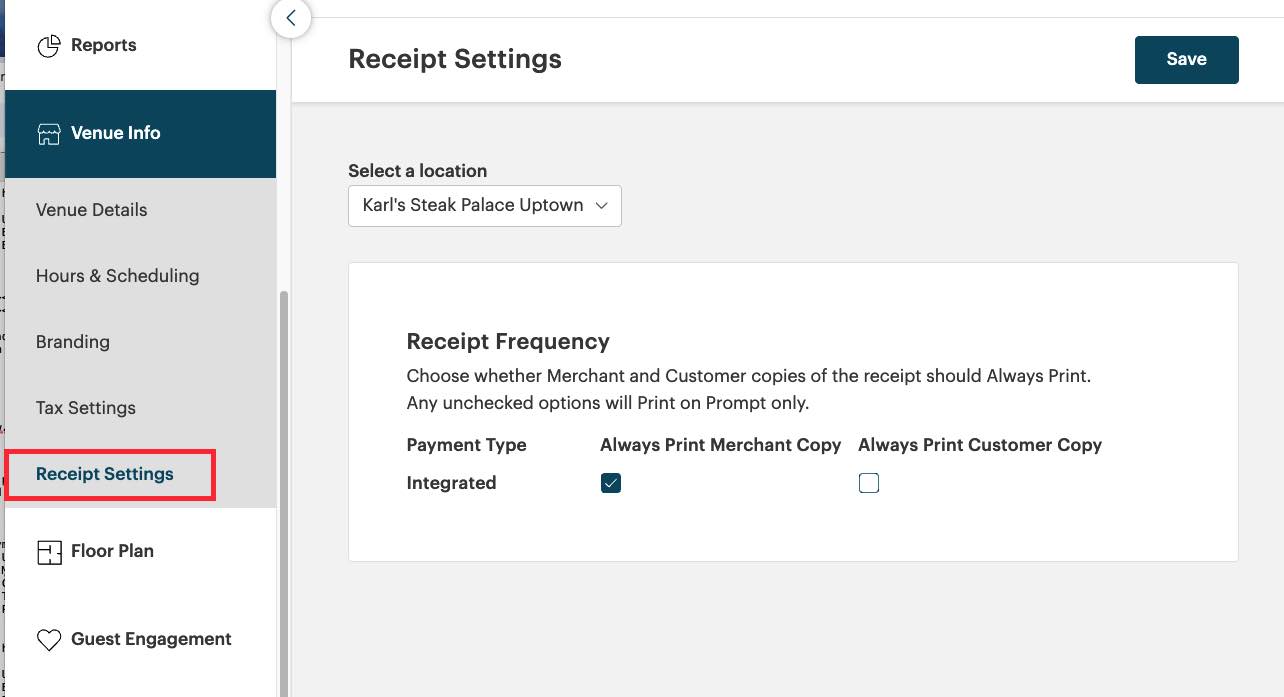Click the Save button

(1186, 59)
